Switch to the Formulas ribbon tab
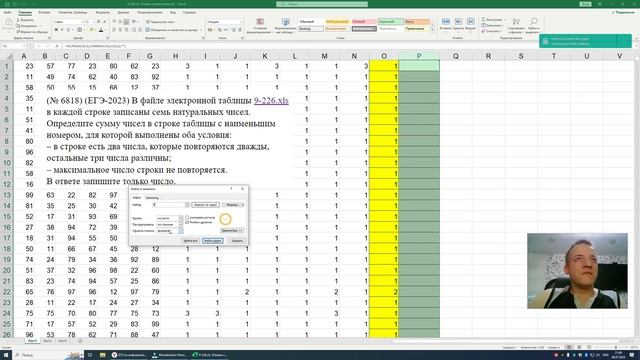Image resolution: width=640 pixels, height=360 pixels. click(x=102, y=12)
